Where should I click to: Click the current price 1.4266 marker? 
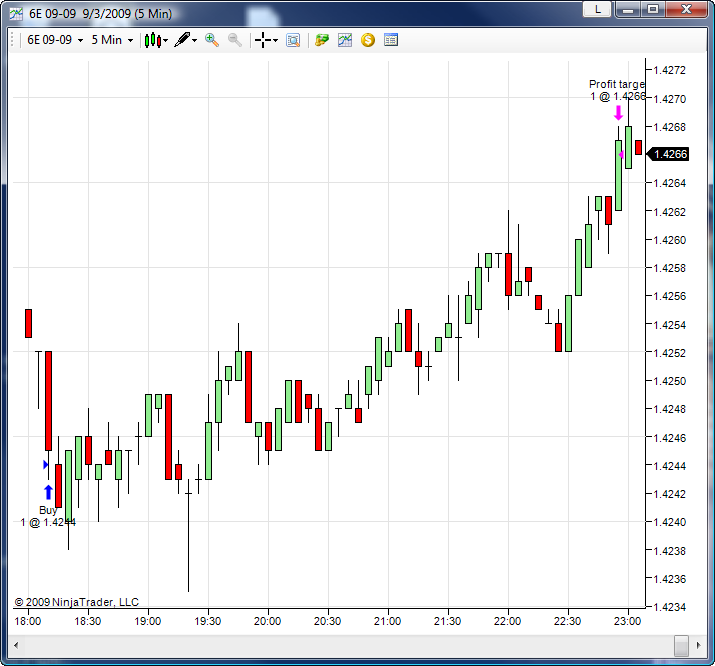[x=668, y=154]
